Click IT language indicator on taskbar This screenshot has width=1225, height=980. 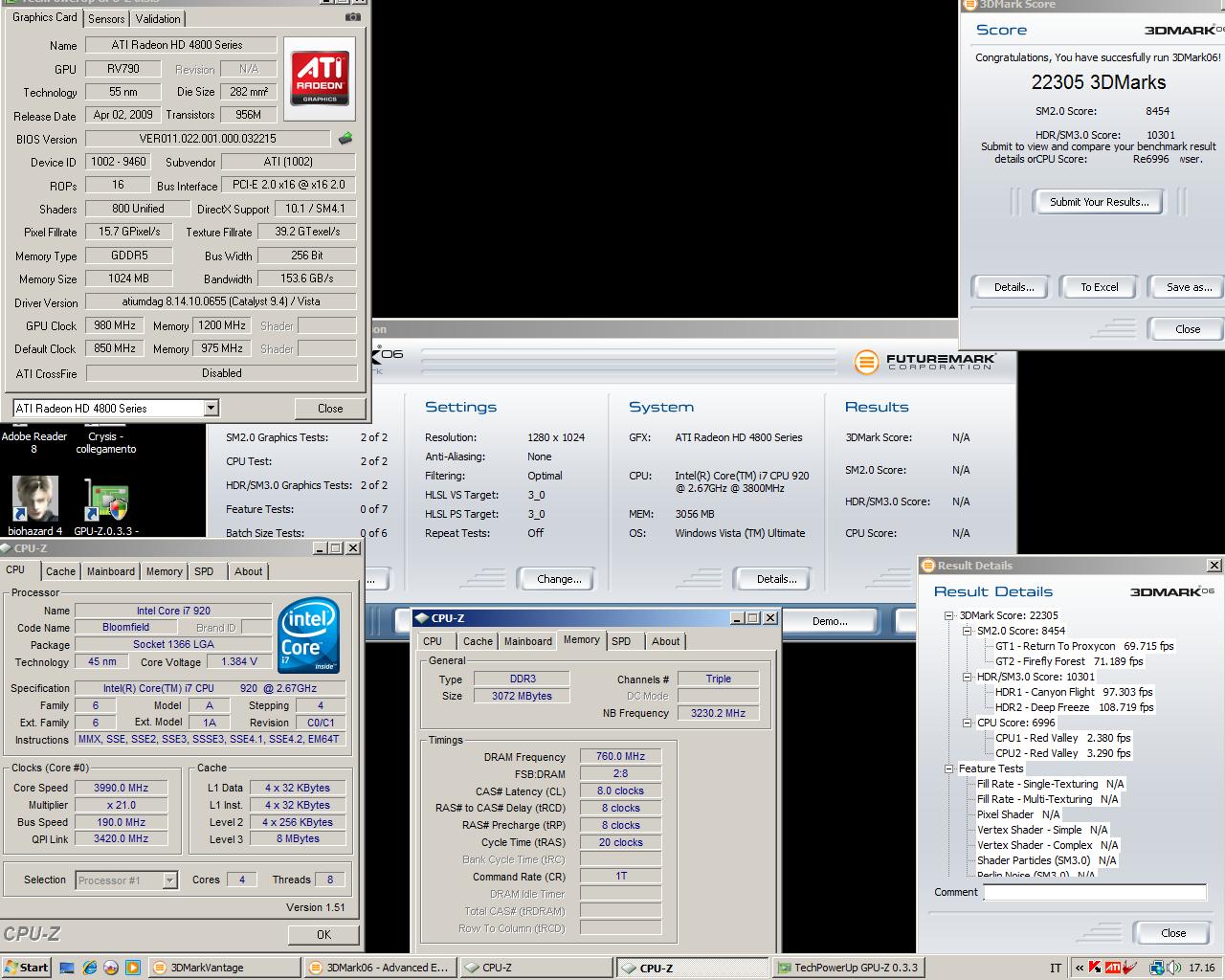1056,968
